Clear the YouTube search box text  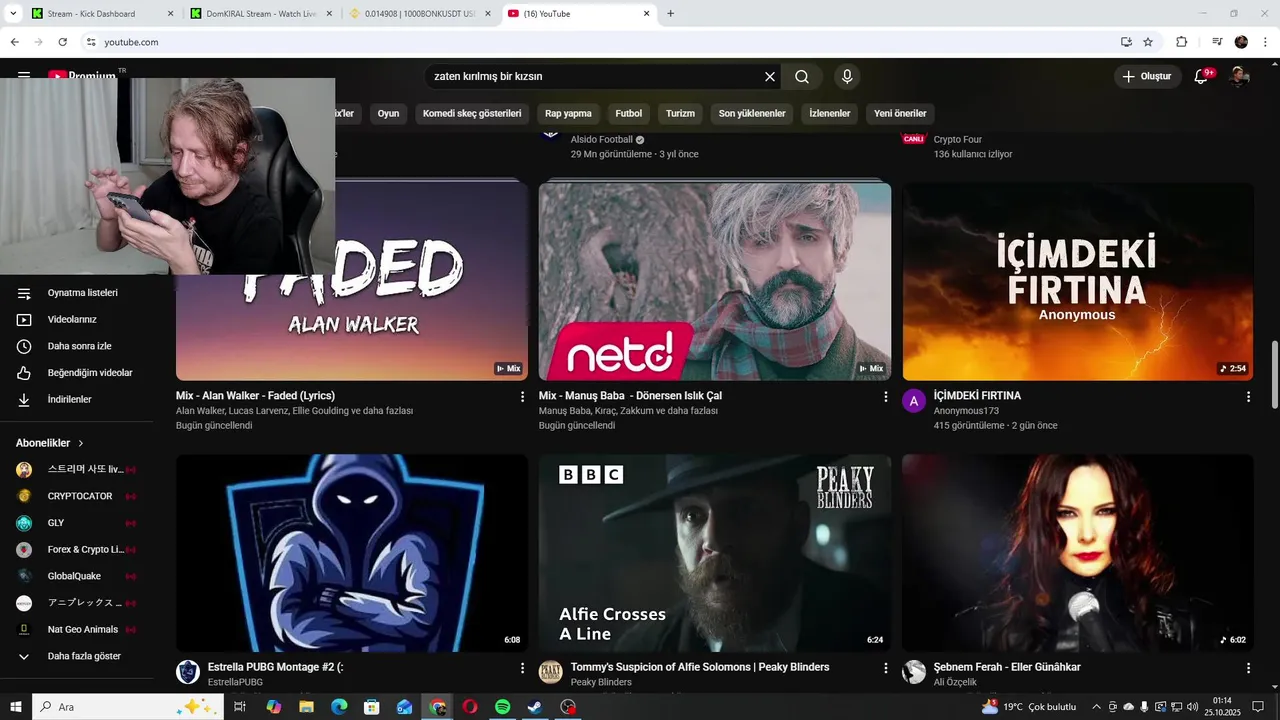pos(770,77)
